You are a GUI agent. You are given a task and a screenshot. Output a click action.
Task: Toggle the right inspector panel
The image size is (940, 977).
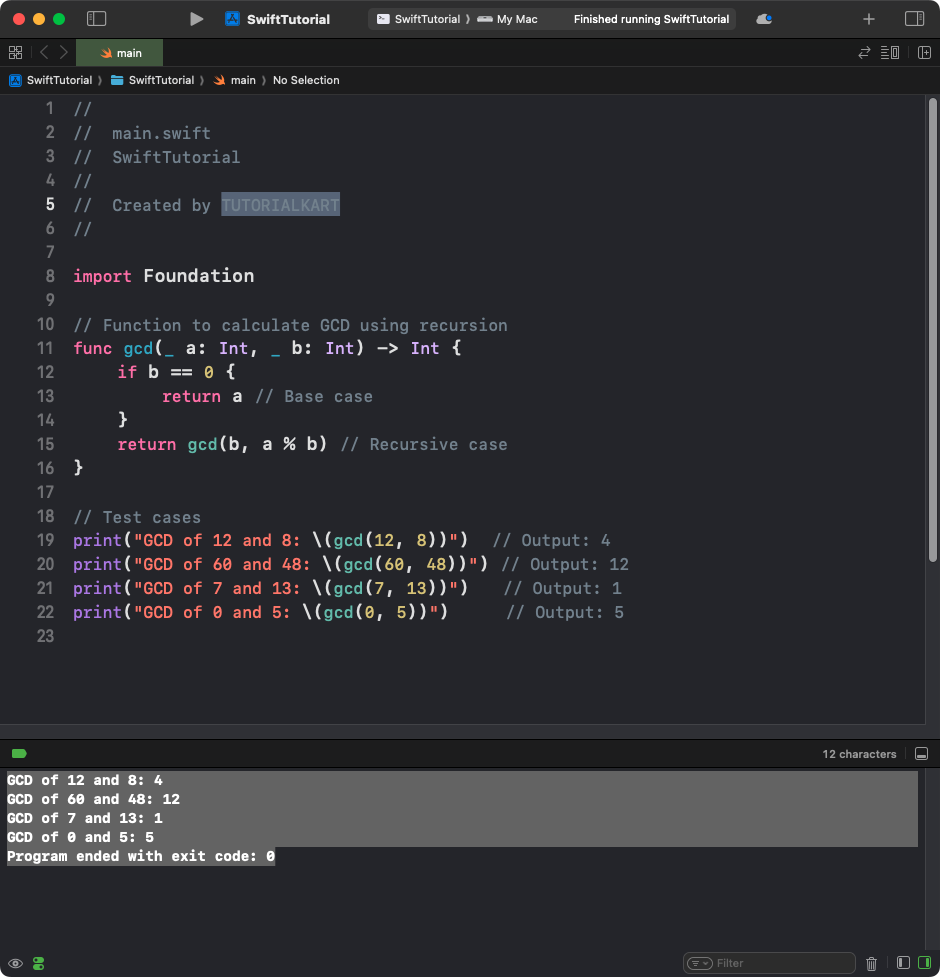click(x=914, y=19)
